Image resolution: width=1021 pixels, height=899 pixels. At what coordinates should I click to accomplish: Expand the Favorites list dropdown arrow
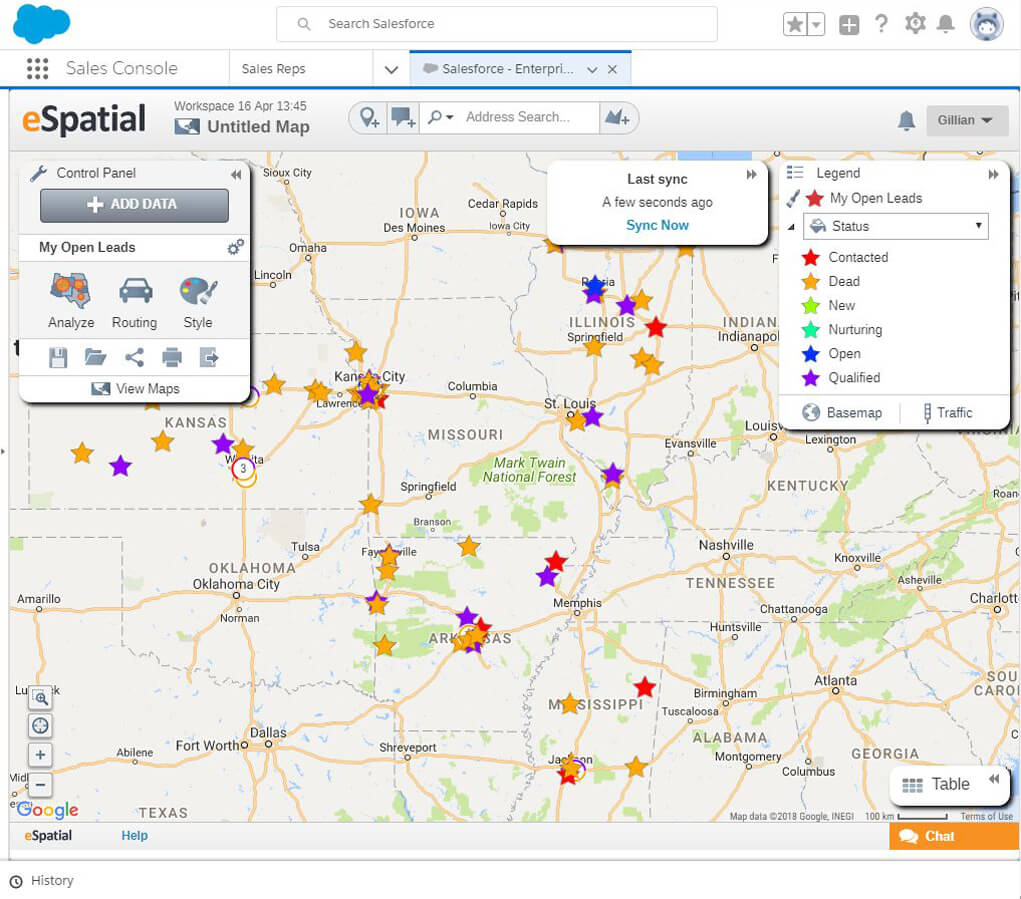click(x=816, y=25)
